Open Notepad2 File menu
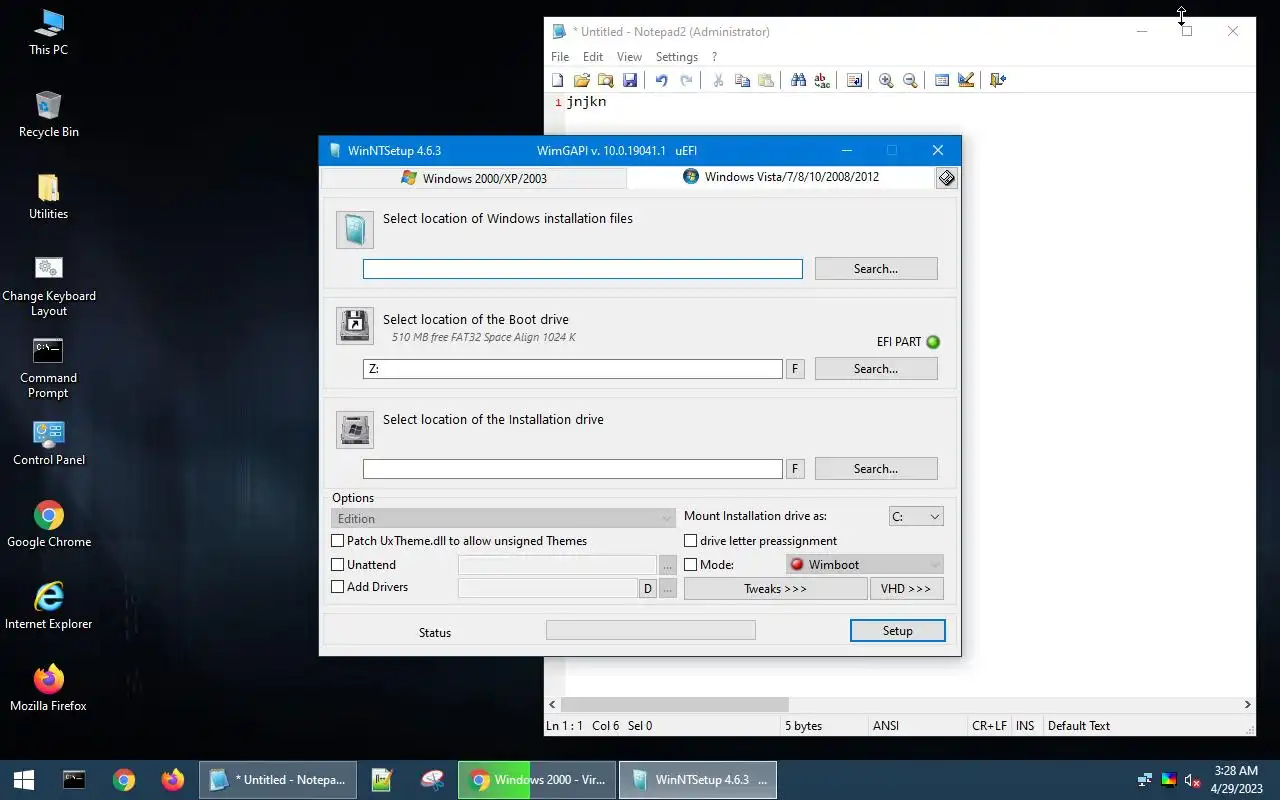This screenshot has height=800, width=1280. tap(560, 57)
